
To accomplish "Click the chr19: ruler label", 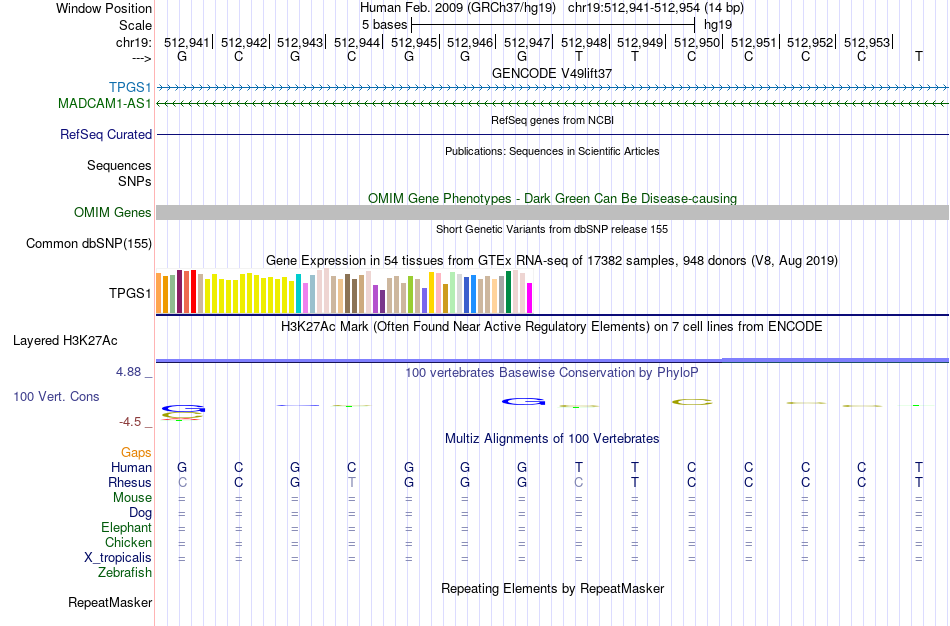I will click(133, 42).
